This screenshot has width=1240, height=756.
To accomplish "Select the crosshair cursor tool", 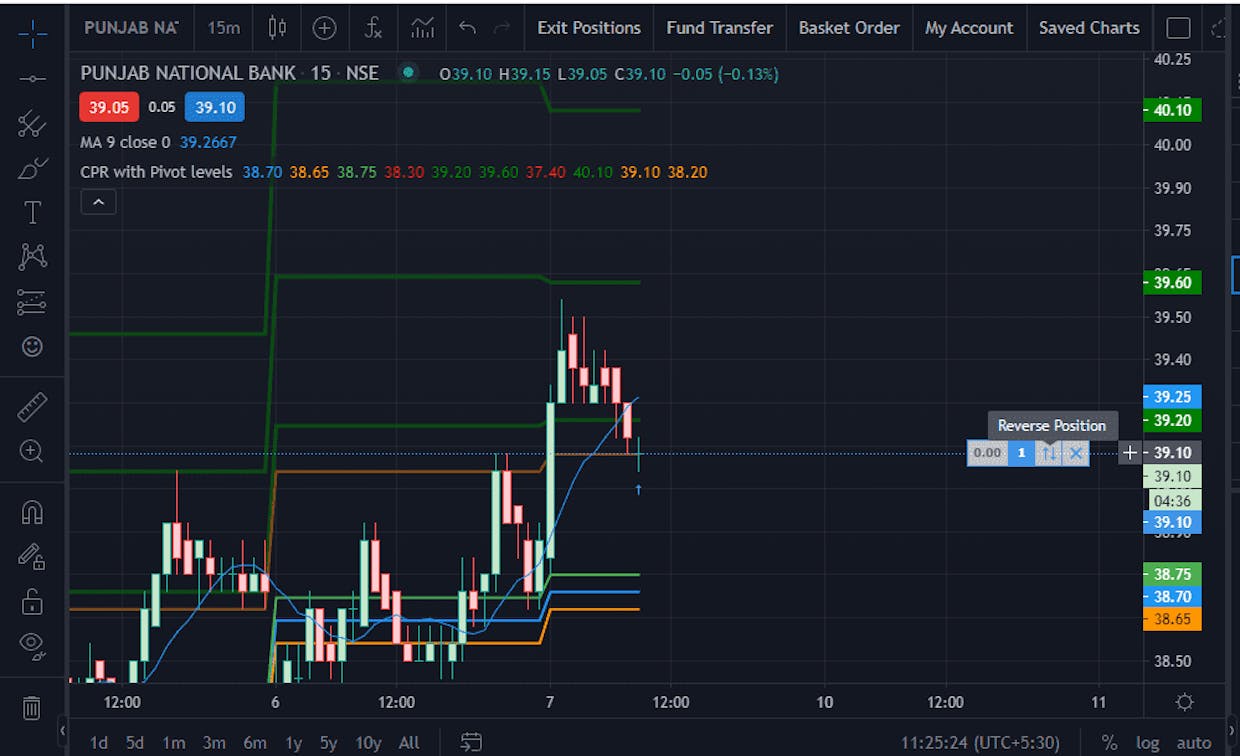I will coord(32,33).
